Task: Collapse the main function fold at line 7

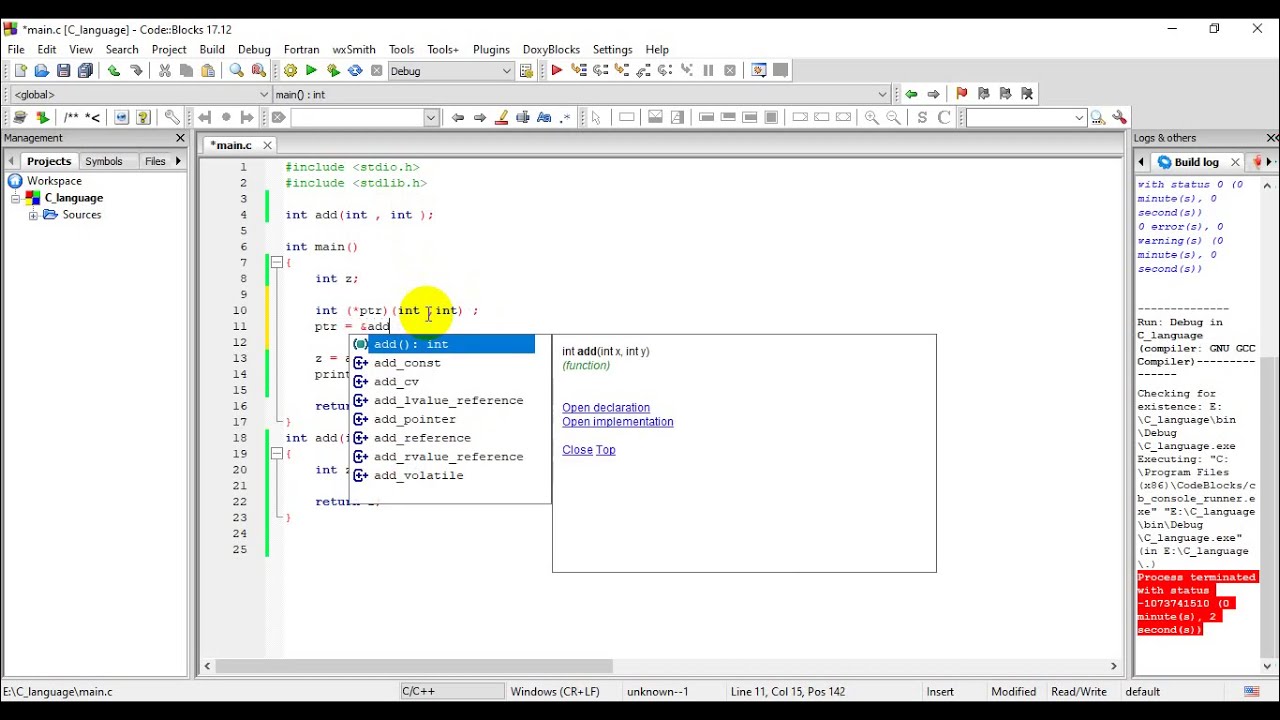Action: pyautogui.click(x=276, y=262)
